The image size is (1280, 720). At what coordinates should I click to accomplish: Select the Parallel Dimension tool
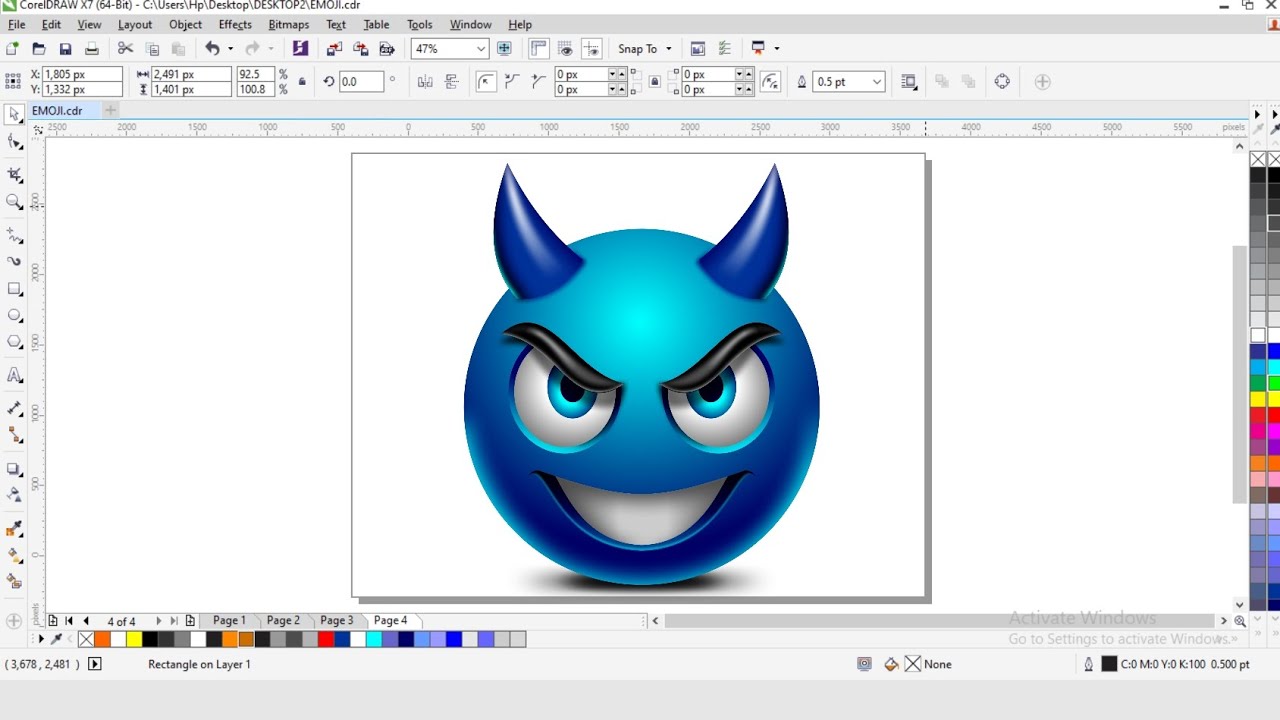(x=14, y=408)
